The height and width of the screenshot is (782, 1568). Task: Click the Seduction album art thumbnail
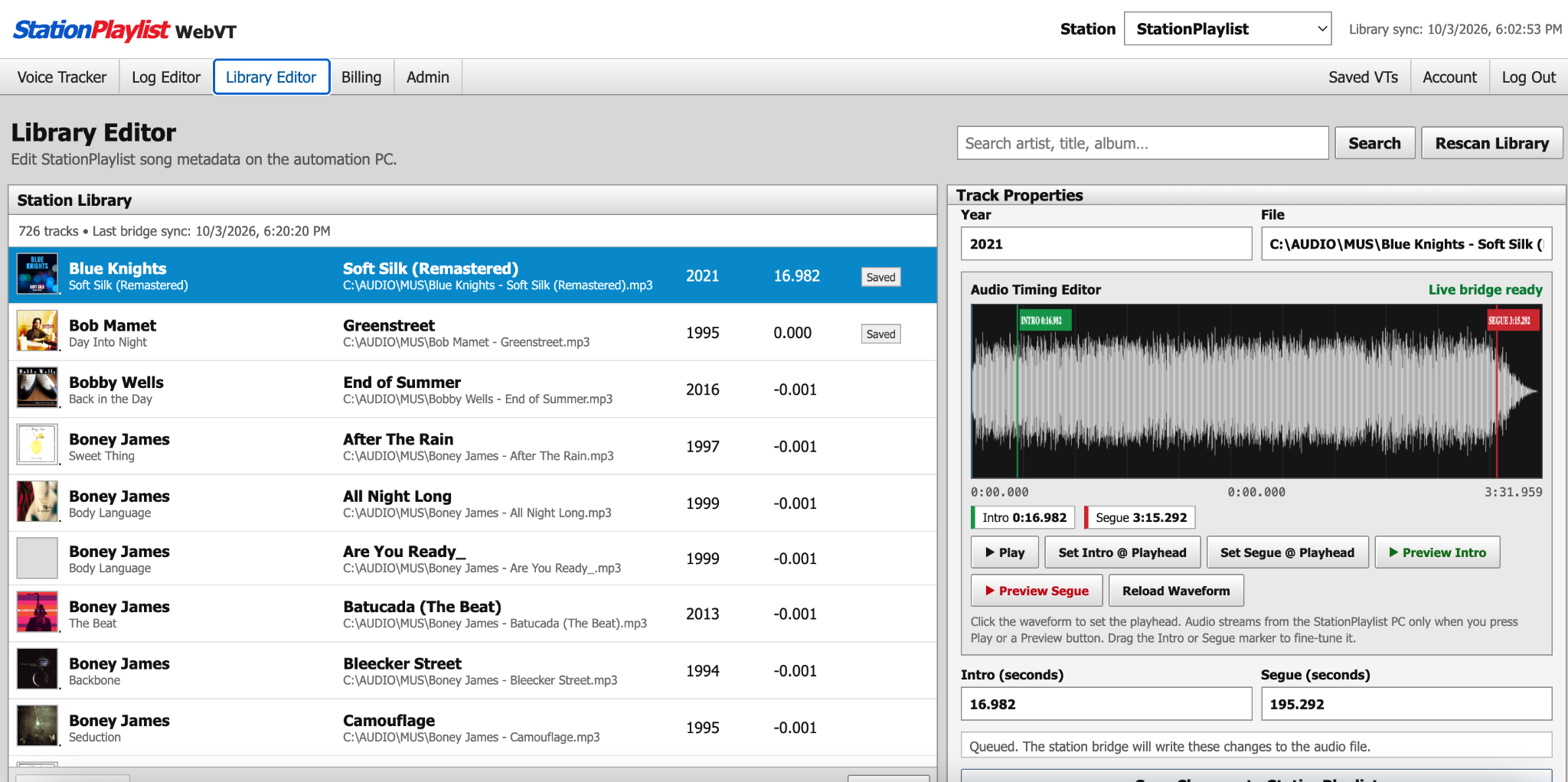[38, 726]
